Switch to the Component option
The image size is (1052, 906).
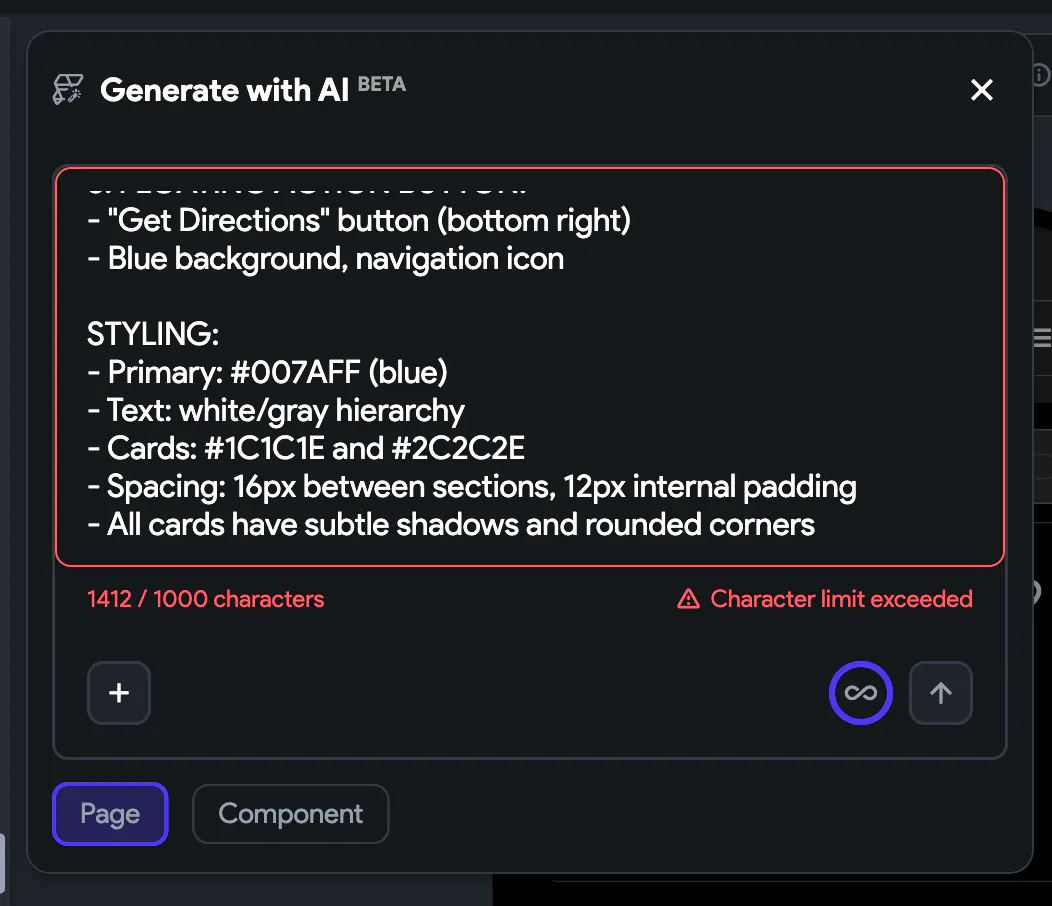(290, 814)
